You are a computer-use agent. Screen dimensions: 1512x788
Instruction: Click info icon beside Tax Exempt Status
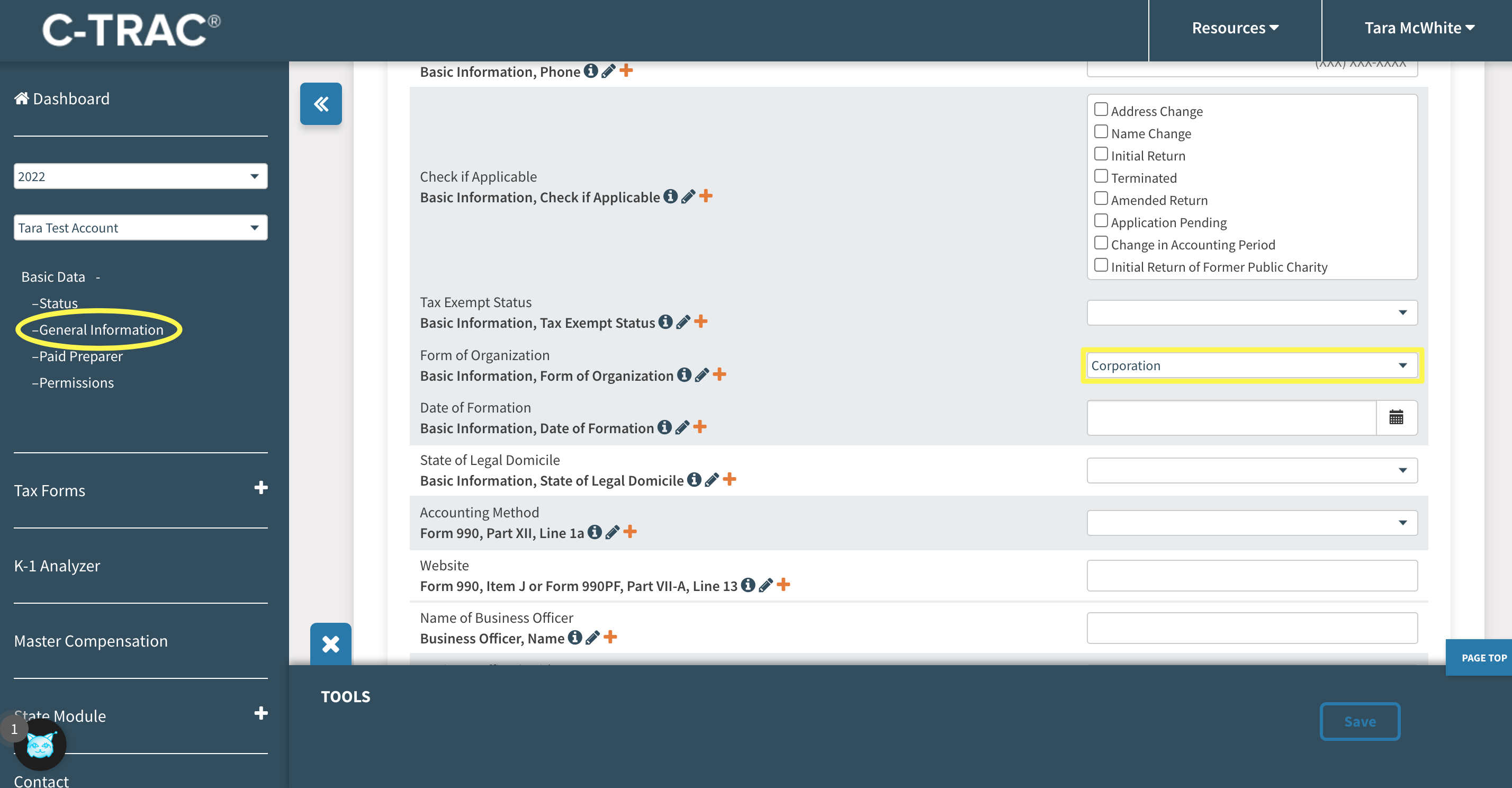coord(665,322)
